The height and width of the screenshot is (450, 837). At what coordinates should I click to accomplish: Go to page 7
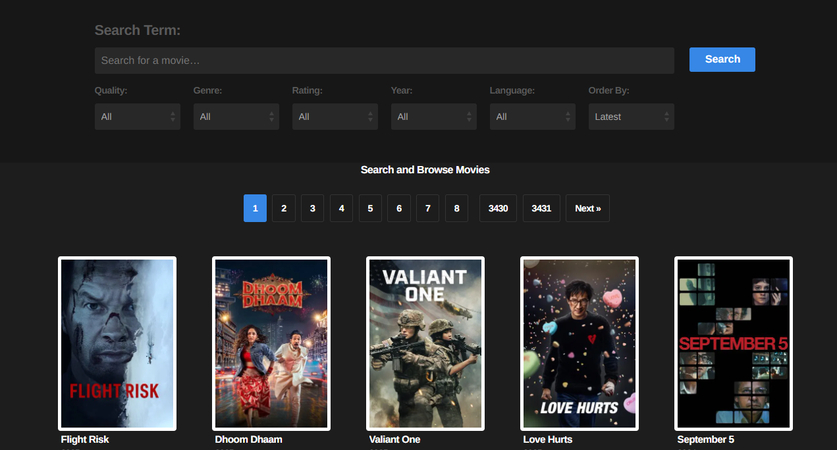point(428,208)
